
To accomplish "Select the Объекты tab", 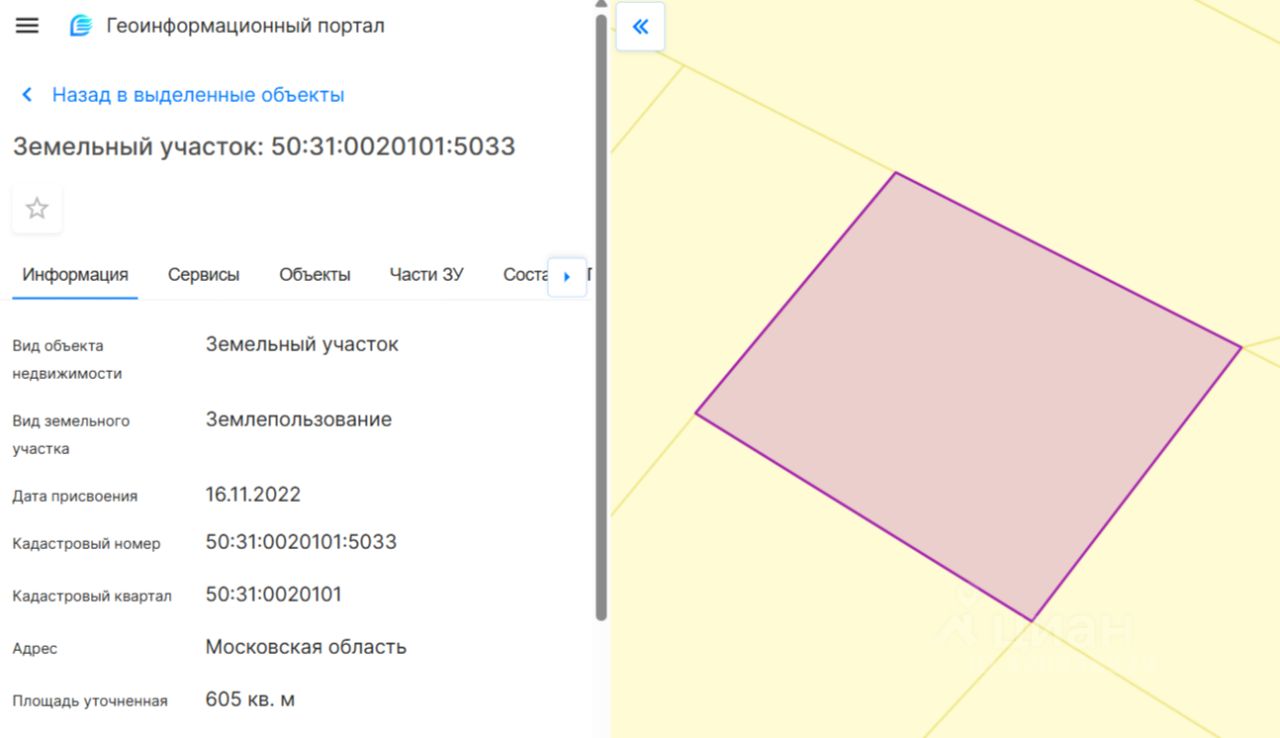I will click(x=314, y=274).
